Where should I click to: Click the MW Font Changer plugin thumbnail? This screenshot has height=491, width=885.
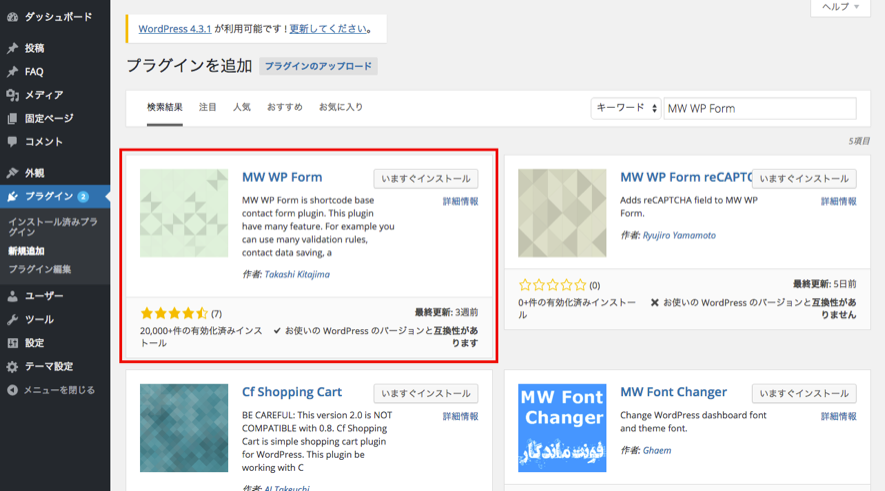click(562, 428)
